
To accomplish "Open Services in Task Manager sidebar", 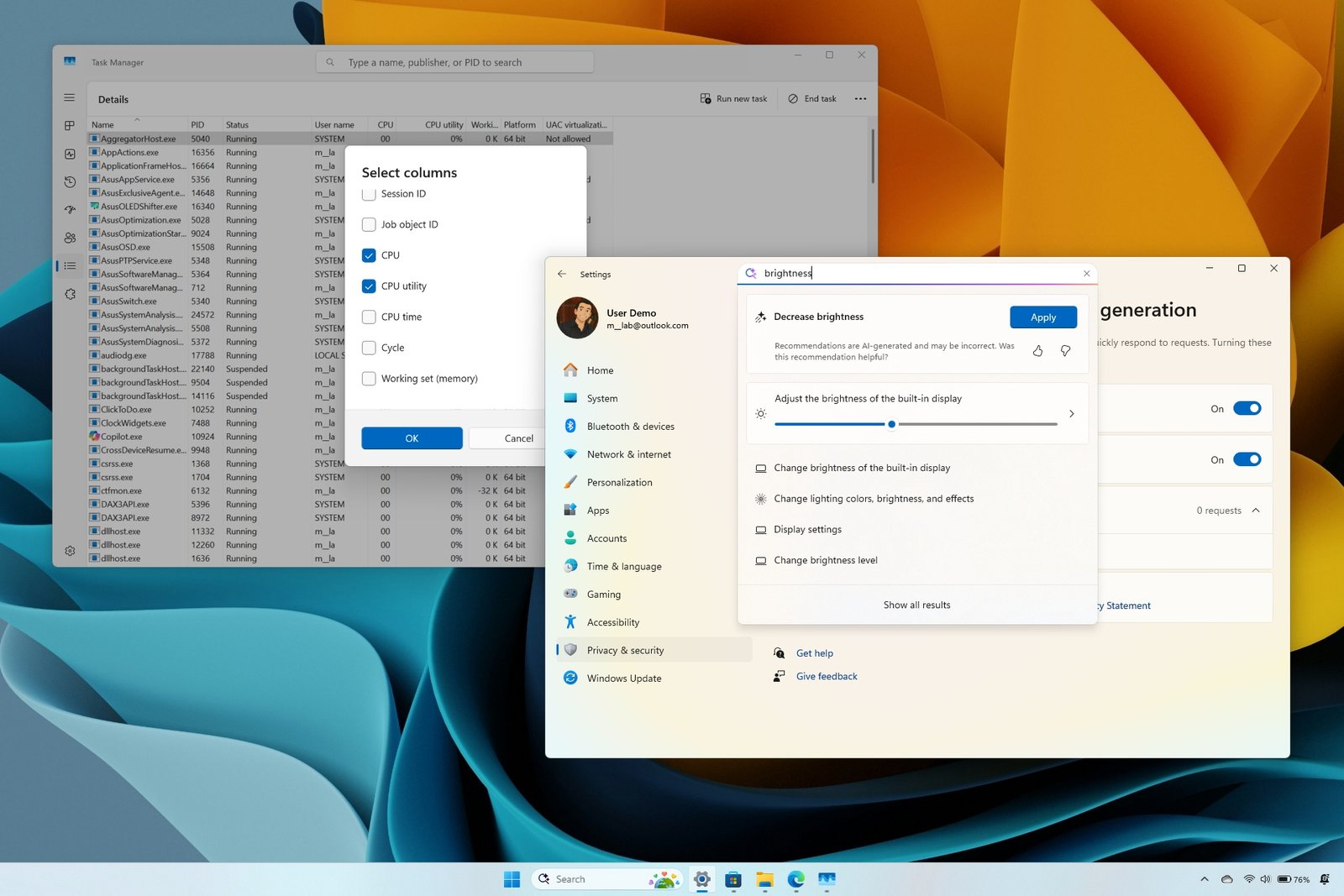I will pos(70,293).
